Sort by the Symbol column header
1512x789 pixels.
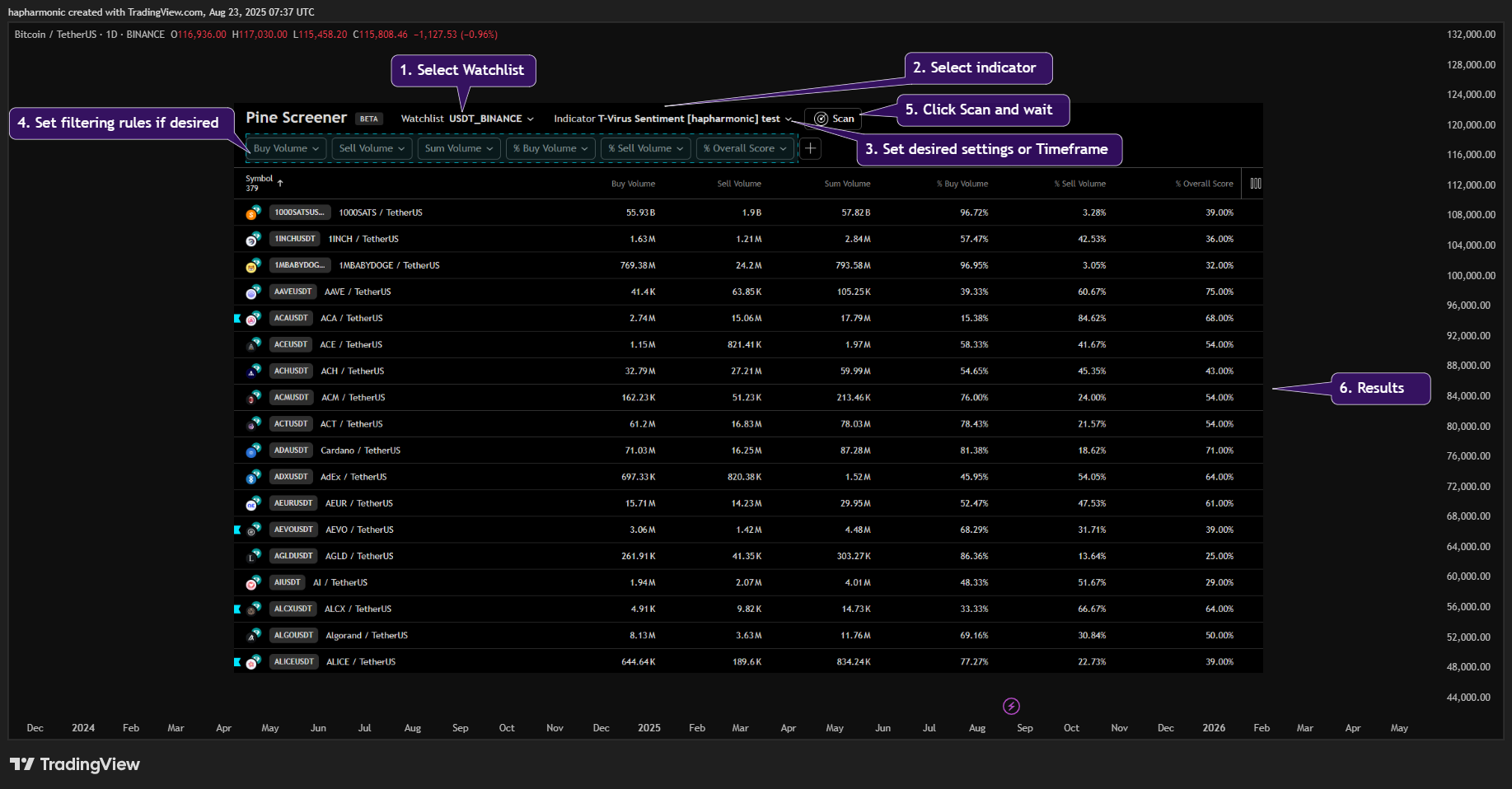(264, 183)
